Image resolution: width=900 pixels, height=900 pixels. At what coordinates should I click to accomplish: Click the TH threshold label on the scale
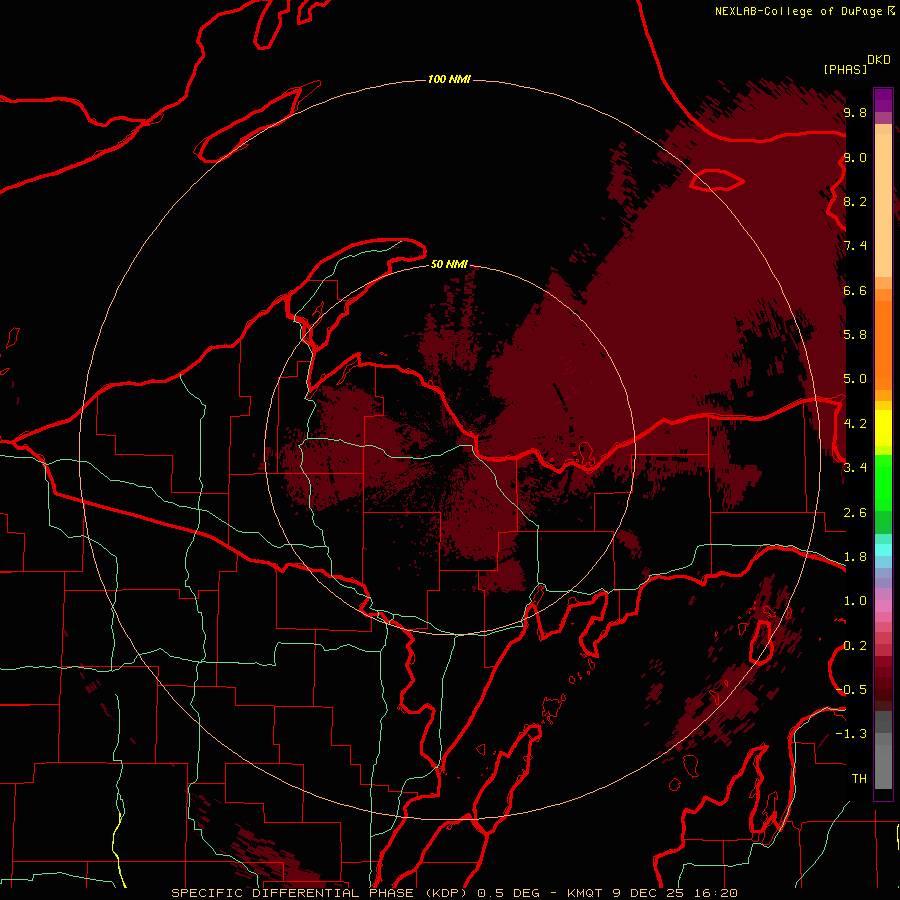pyautogui.click(x=859, y=778)
